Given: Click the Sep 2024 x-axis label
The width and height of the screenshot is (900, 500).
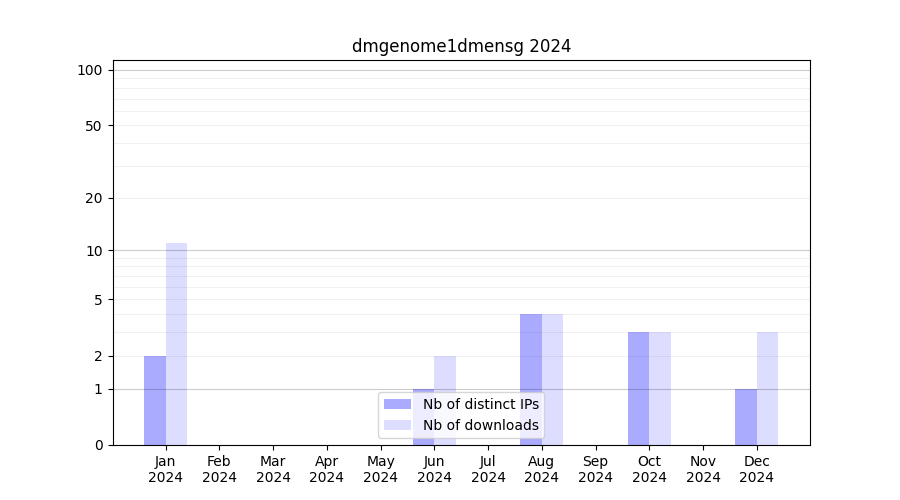Looking at the screenshot, I should [x=595, y=469].
